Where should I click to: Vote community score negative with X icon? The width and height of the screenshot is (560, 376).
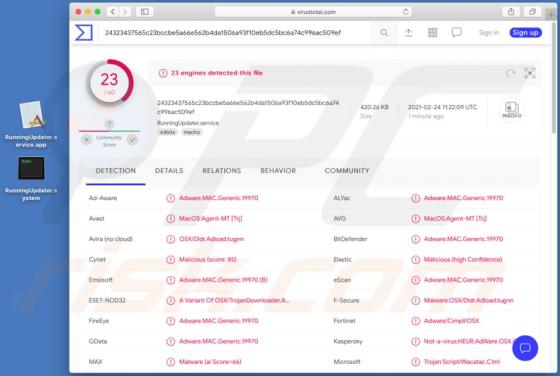tap(86, 140)
